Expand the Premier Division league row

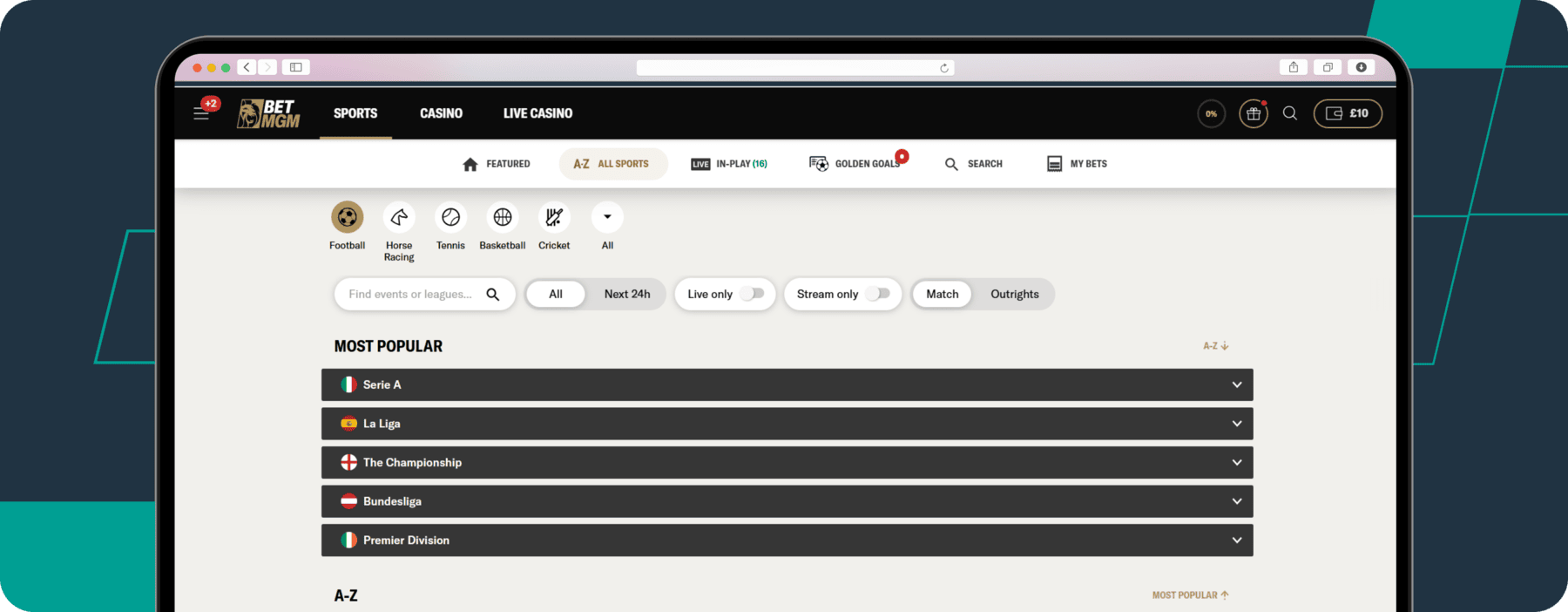coord(787,541)
